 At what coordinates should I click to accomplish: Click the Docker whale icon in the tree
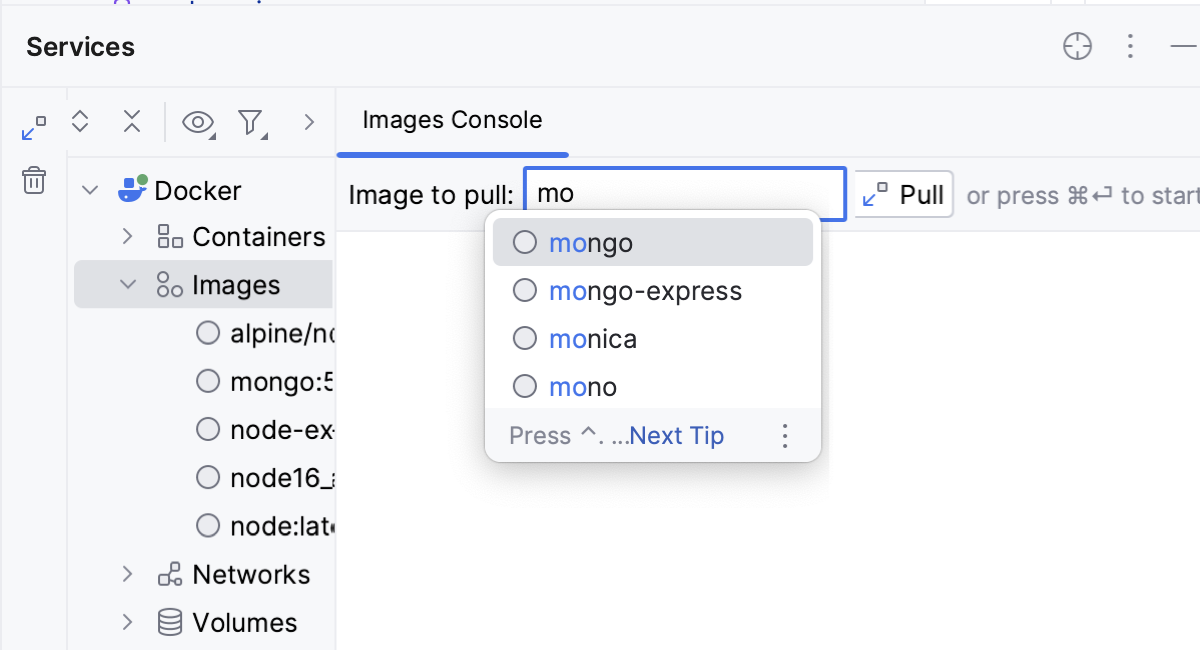tap(133, 189)
